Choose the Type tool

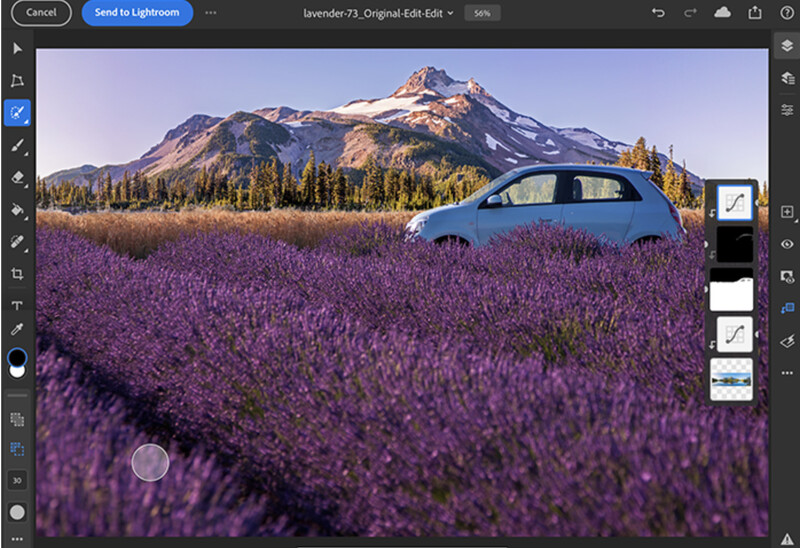(x=17, y=305)
